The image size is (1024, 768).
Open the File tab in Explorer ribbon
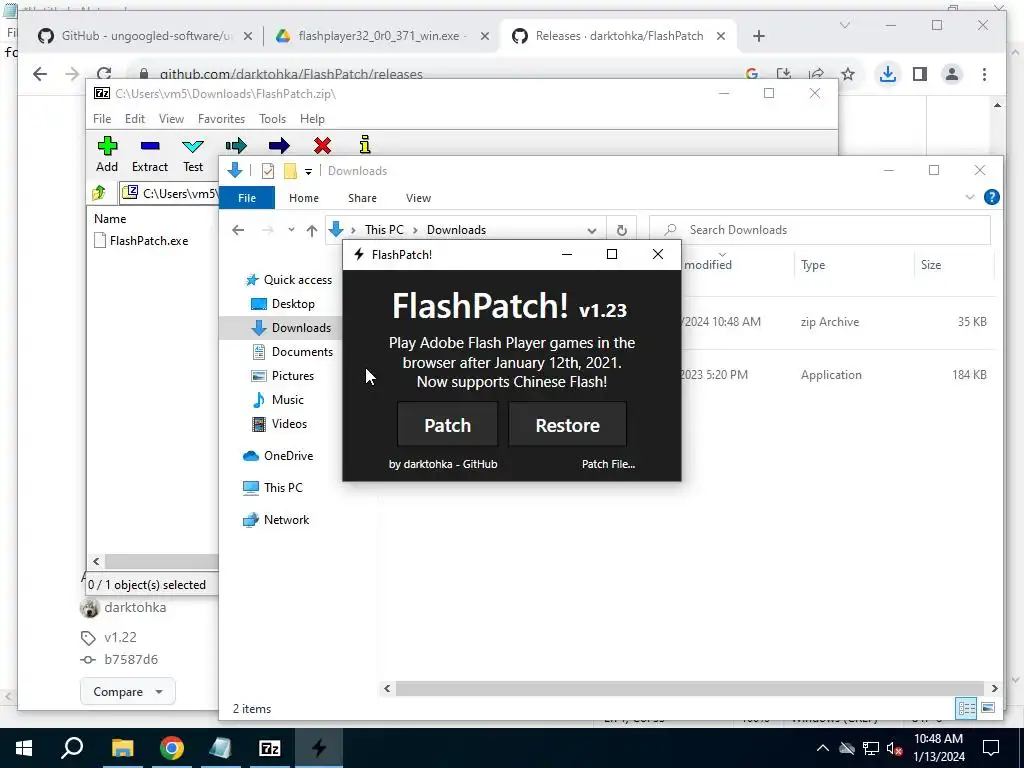click(247, 198)
